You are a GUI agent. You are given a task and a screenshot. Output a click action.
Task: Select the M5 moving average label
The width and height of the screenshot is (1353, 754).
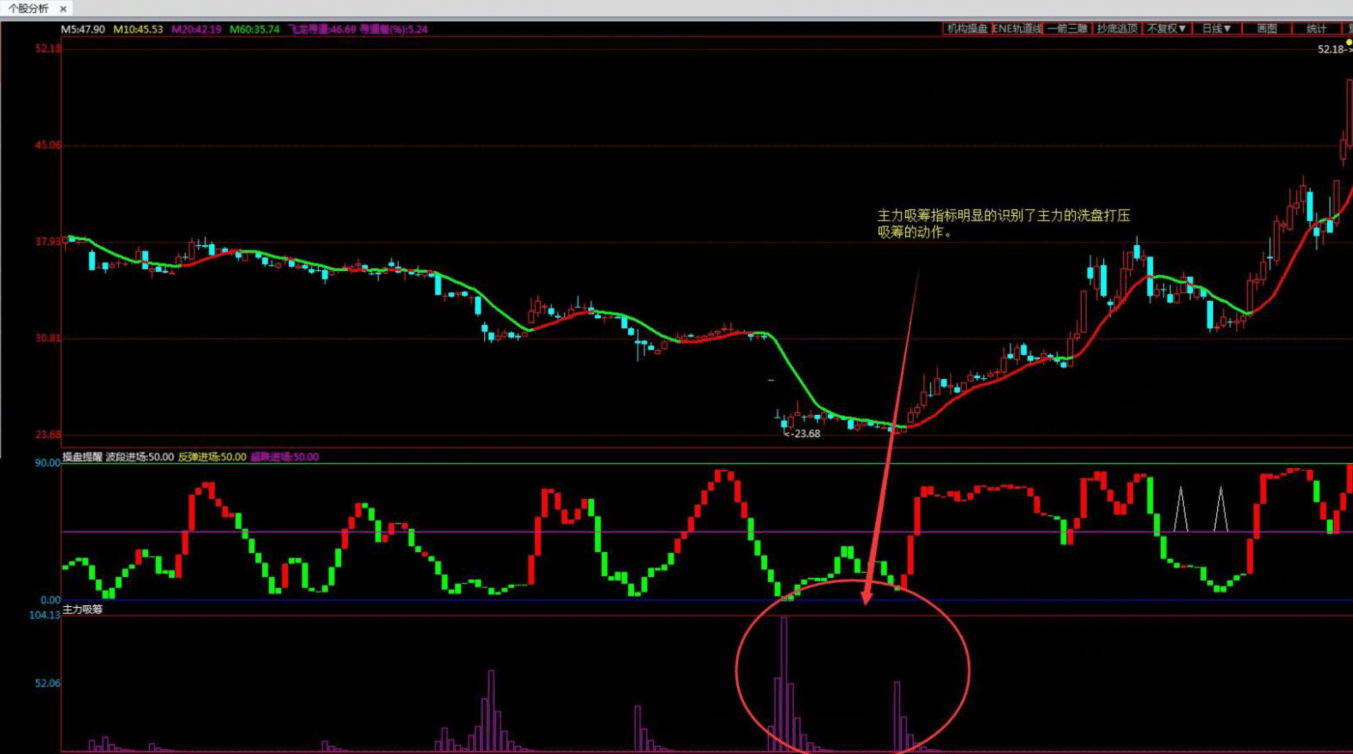coord(83,30)
